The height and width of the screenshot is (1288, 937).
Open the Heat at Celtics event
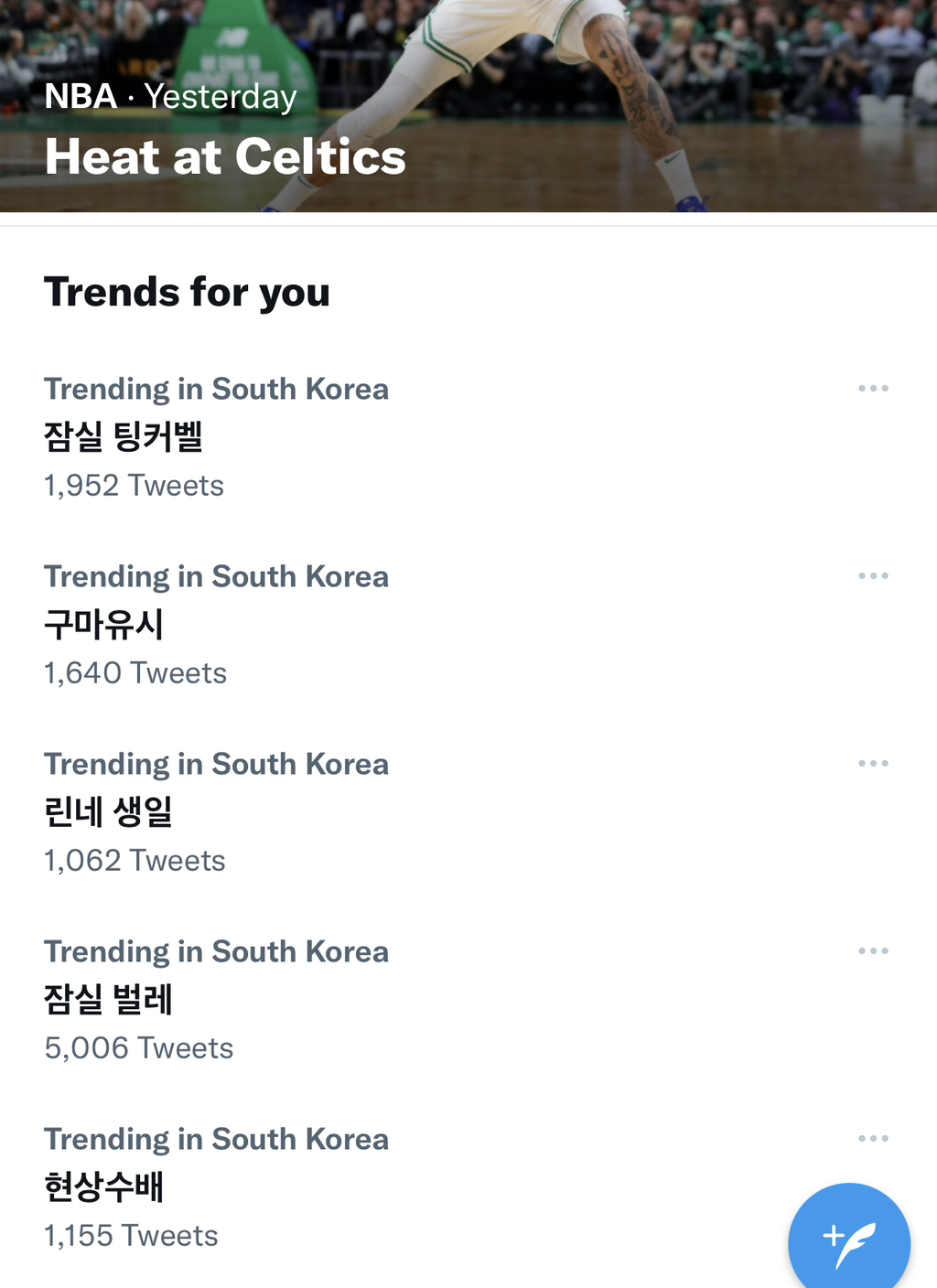pyautogui.click(x=225, y=156)
